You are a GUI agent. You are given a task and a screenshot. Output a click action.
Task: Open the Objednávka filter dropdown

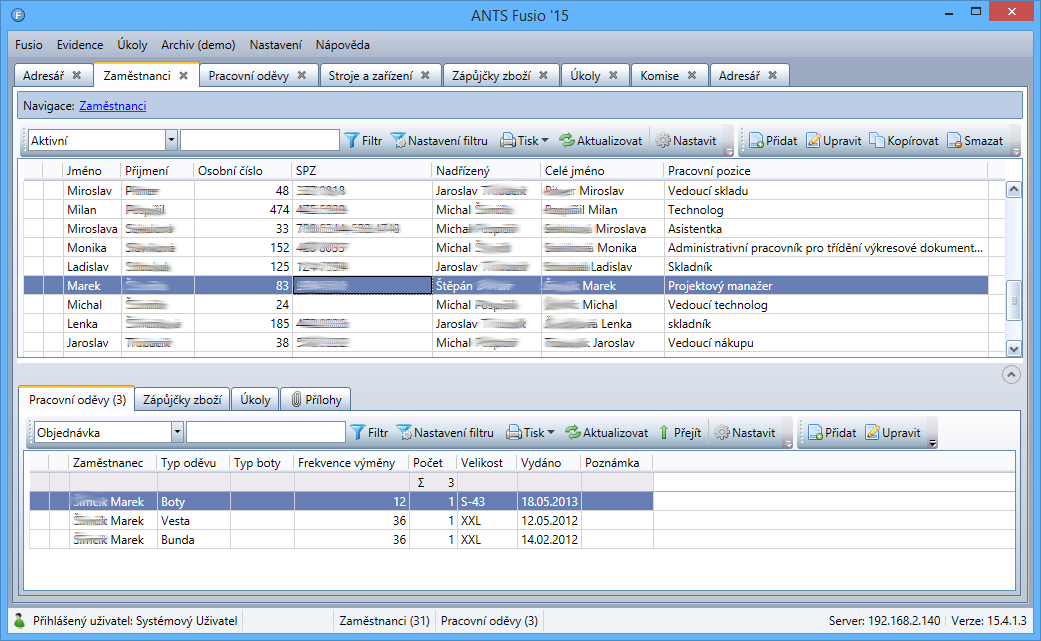coord(177,432)
